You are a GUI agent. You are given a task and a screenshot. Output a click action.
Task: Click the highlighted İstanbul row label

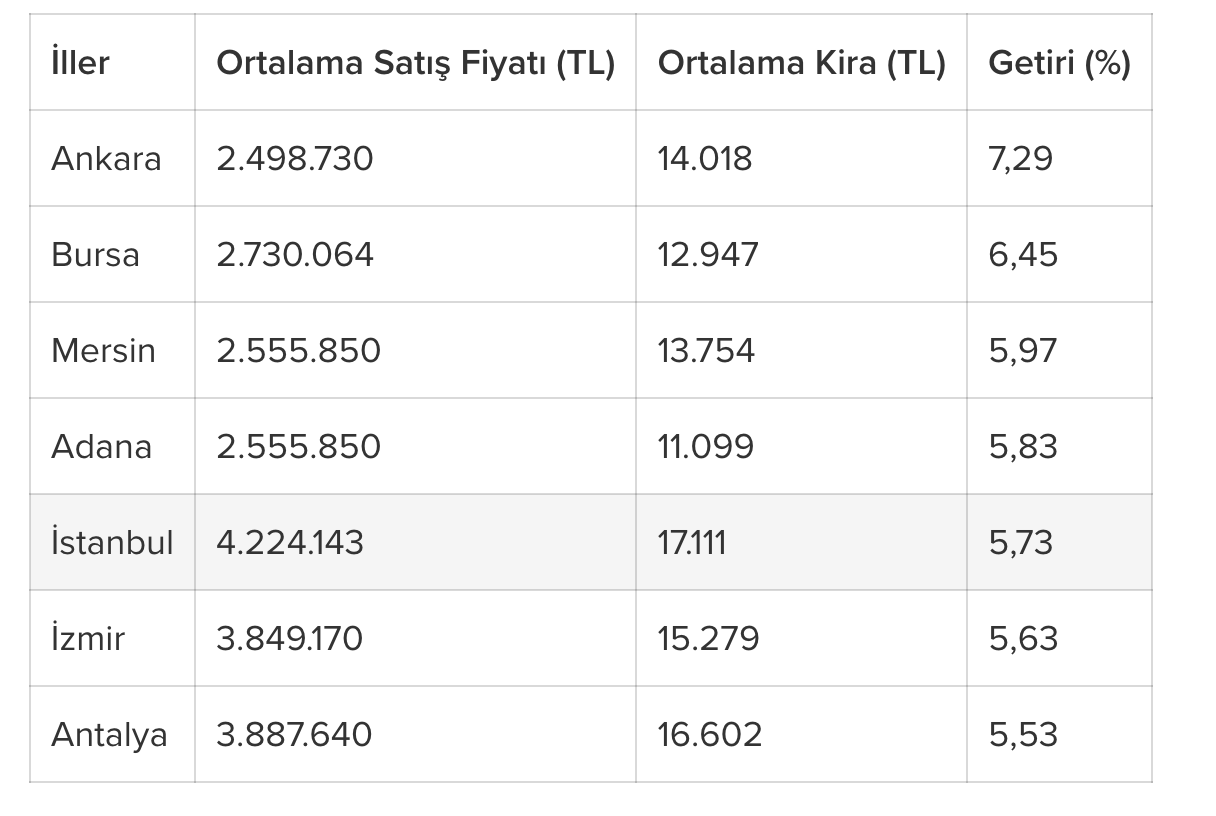[x=112, y=543]
